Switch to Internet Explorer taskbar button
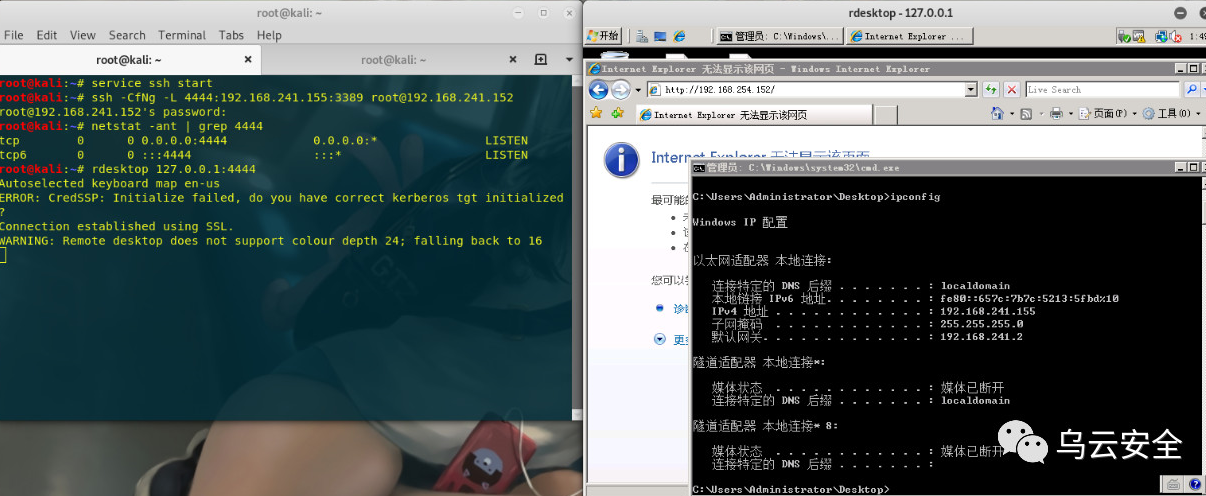The width and height of the screenshot is (1206, 496). tap(910, 36)
